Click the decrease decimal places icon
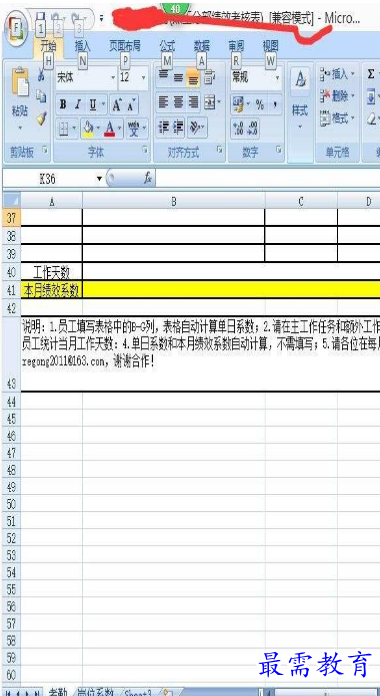 [253, 129]
